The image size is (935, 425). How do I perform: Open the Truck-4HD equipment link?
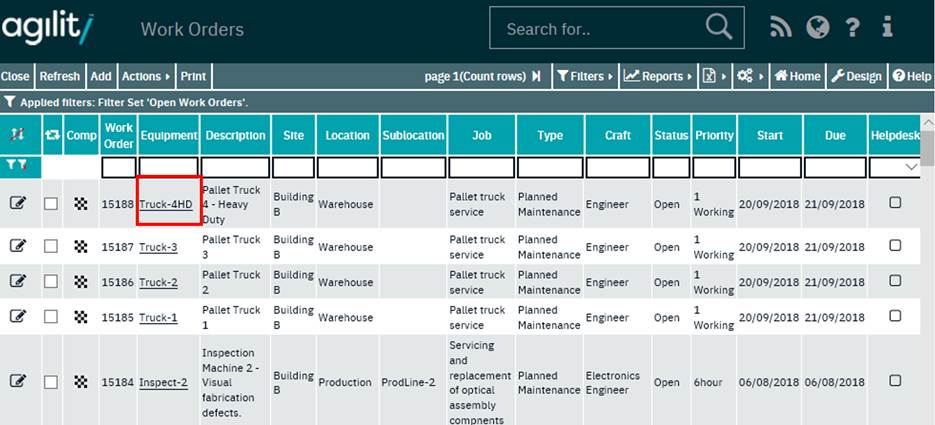pos(166,204)
